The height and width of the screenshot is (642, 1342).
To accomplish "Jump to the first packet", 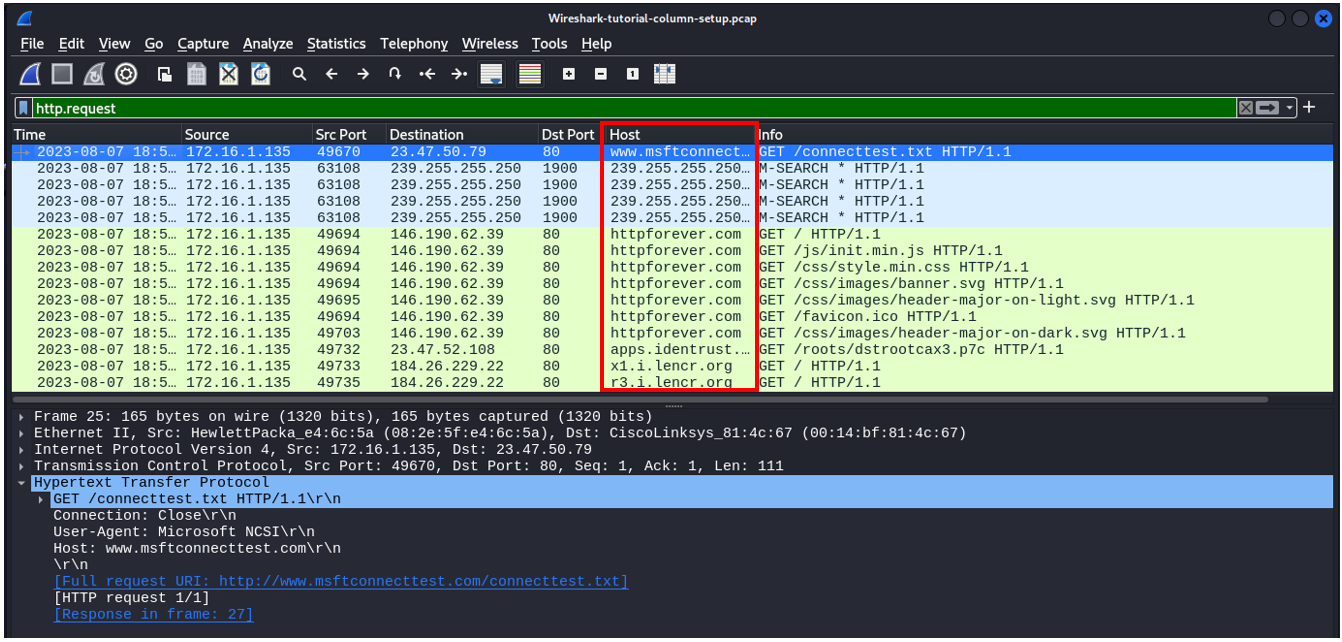I will 427,74.
